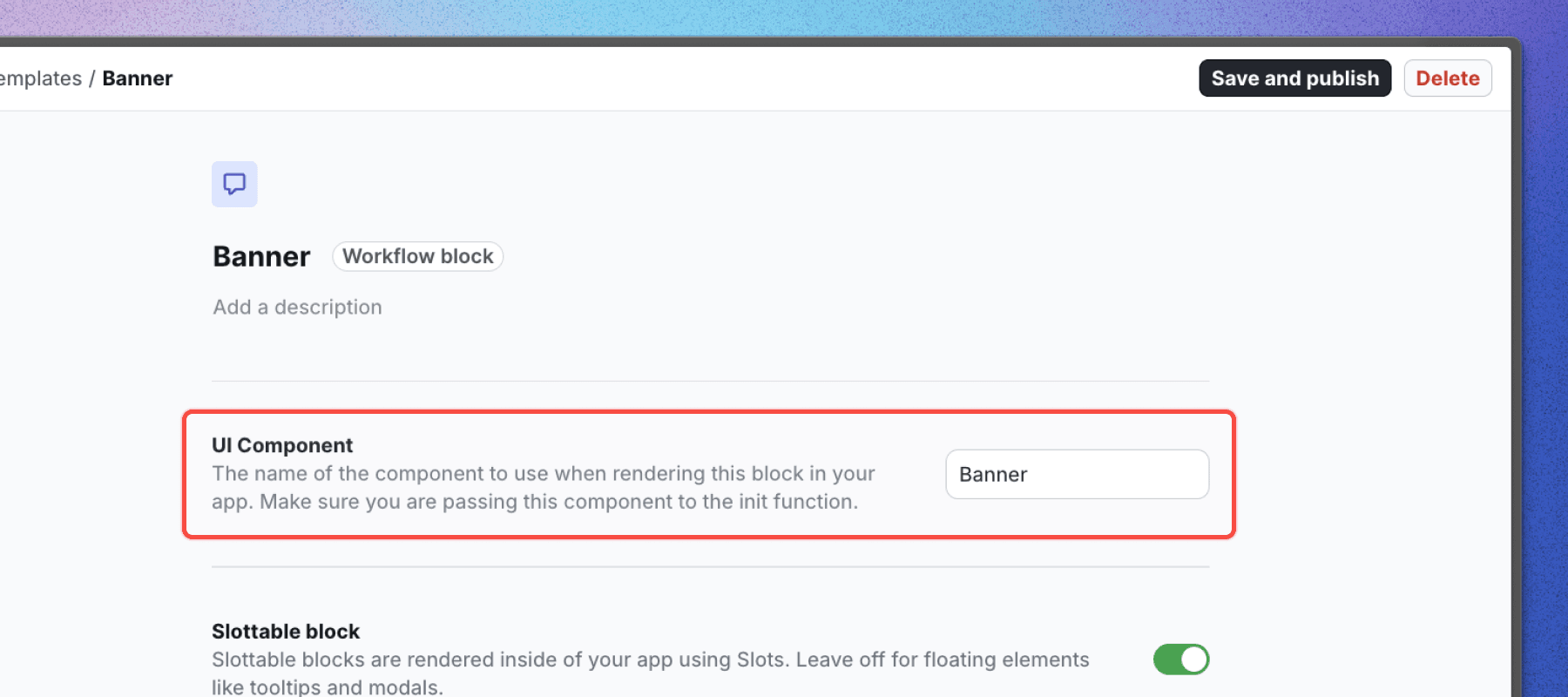Click the breadcrumb slash separator
This screenshot has height=697, width=1568.
[91, 78]
